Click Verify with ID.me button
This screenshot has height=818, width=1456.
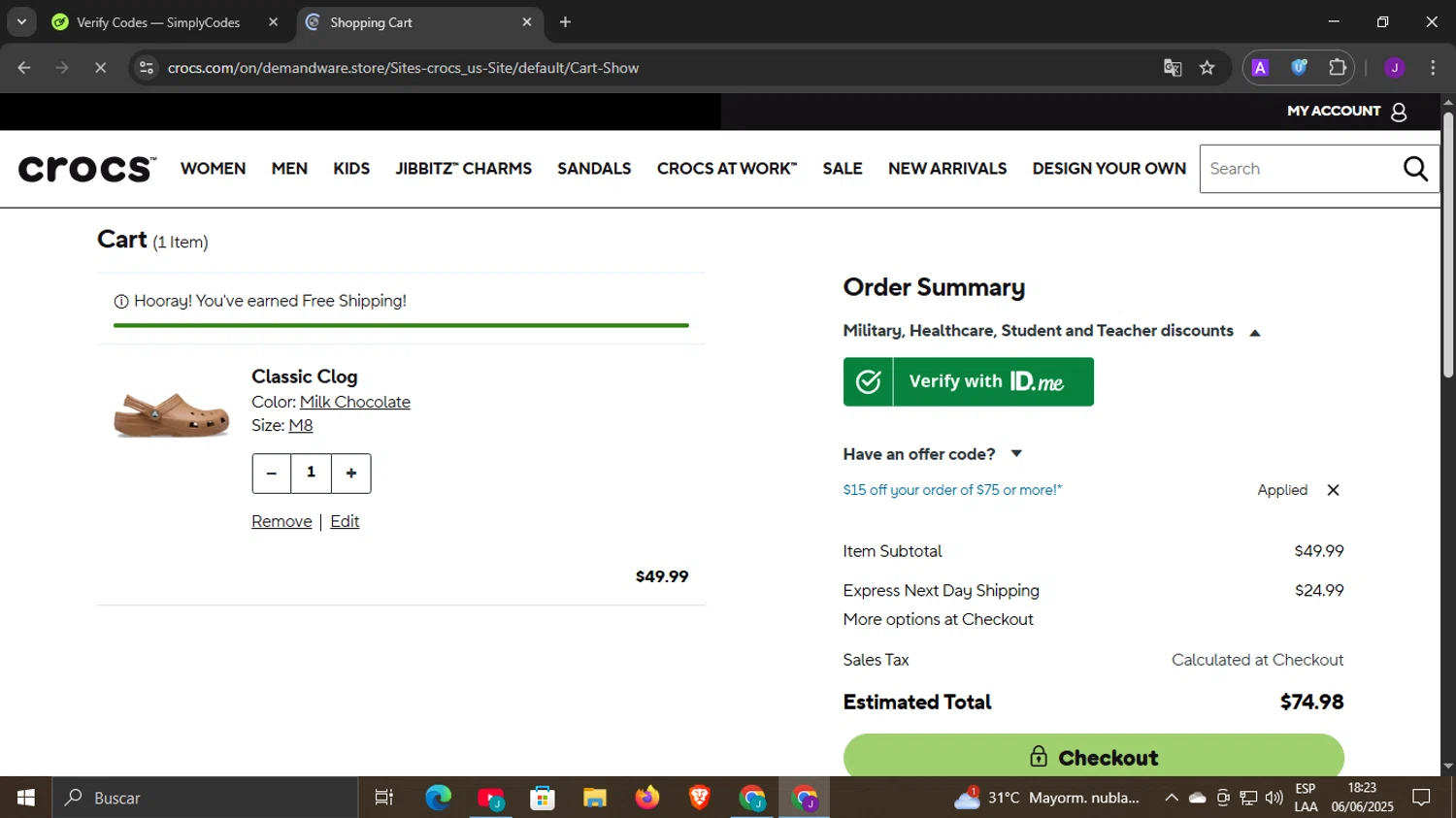(969, 381)
